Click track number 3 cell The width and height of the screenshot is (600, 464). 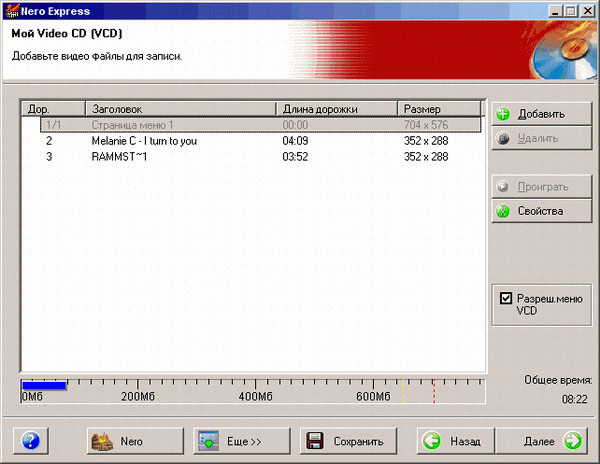coord(49,156)
